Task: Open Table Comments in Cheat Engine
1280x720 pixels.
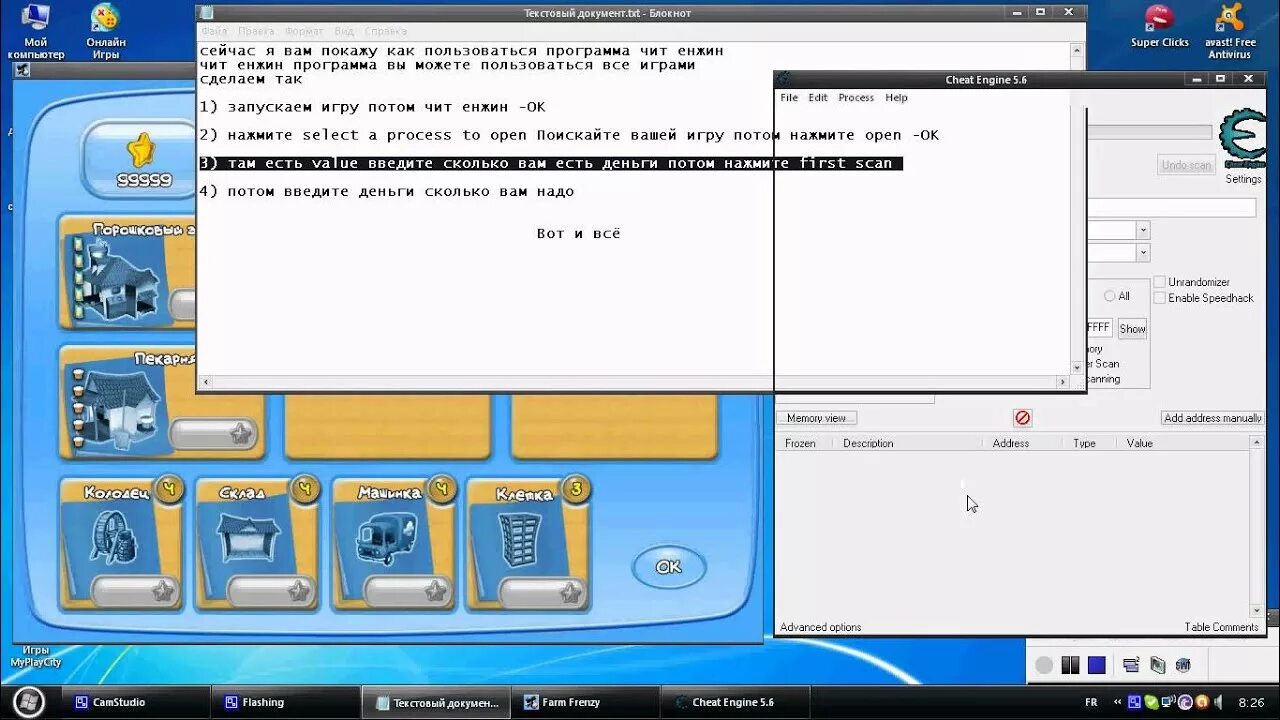Action: (x=1221, y=627)
